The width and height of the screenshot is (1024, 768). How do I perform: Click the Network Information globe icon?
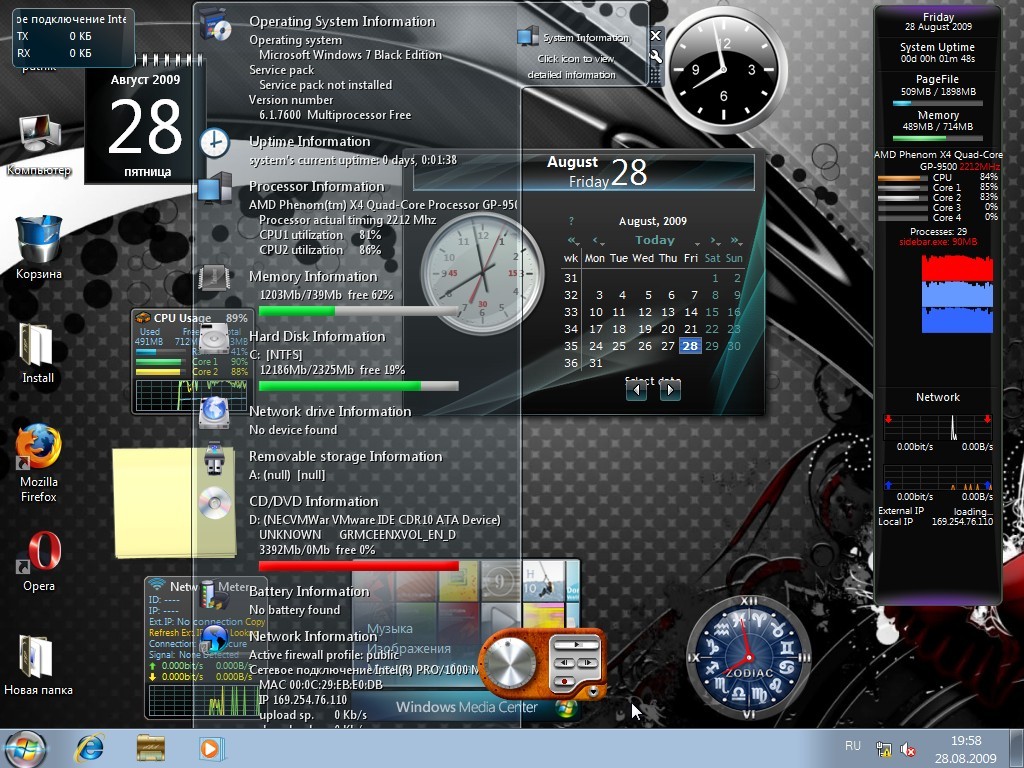pyautogui.click(x=214, y=639)
